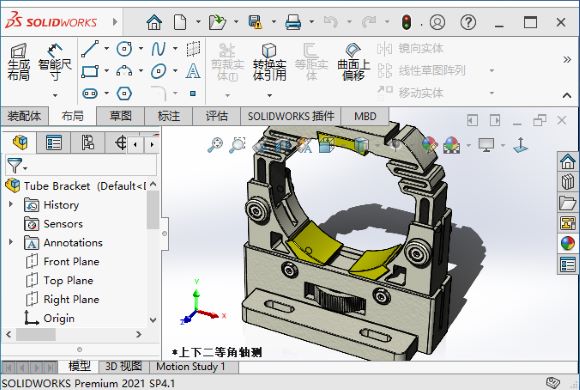This screenshot has height=390, width=580.
Task: Open ConfigurationManager tab
Action: tap(87, 142)
